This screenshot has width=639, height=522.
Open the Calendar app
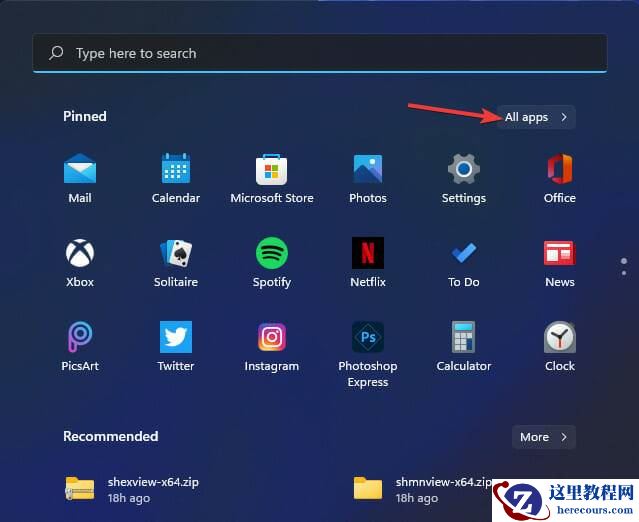[176, 178]
